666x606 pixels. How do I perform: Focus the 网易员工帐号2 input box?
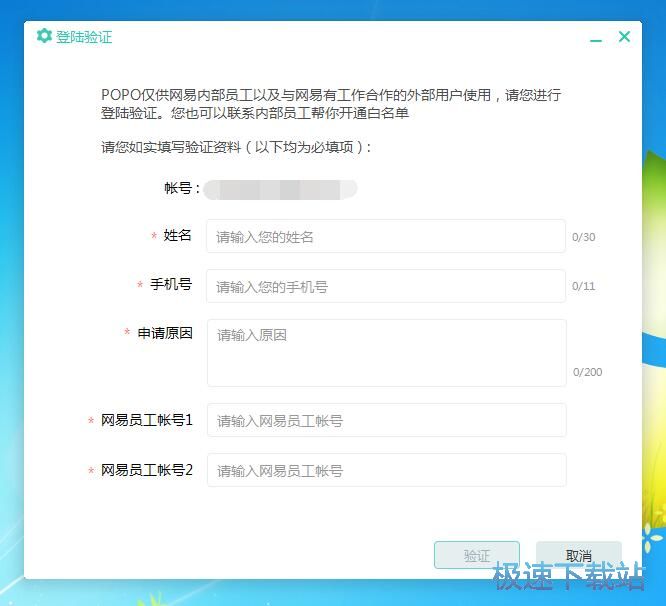click(386, 470)
